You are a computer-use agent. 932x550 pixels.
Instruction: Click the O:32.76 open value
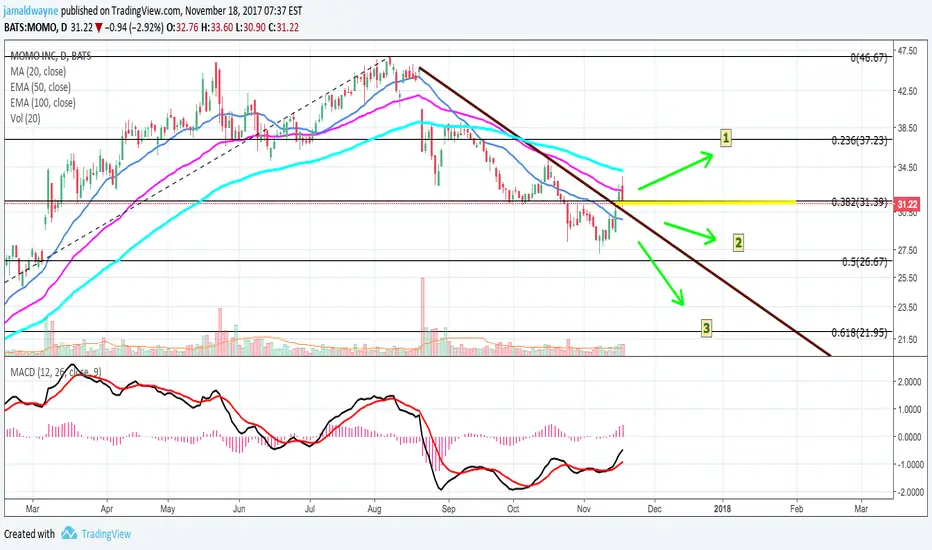[x=182, y=27]
